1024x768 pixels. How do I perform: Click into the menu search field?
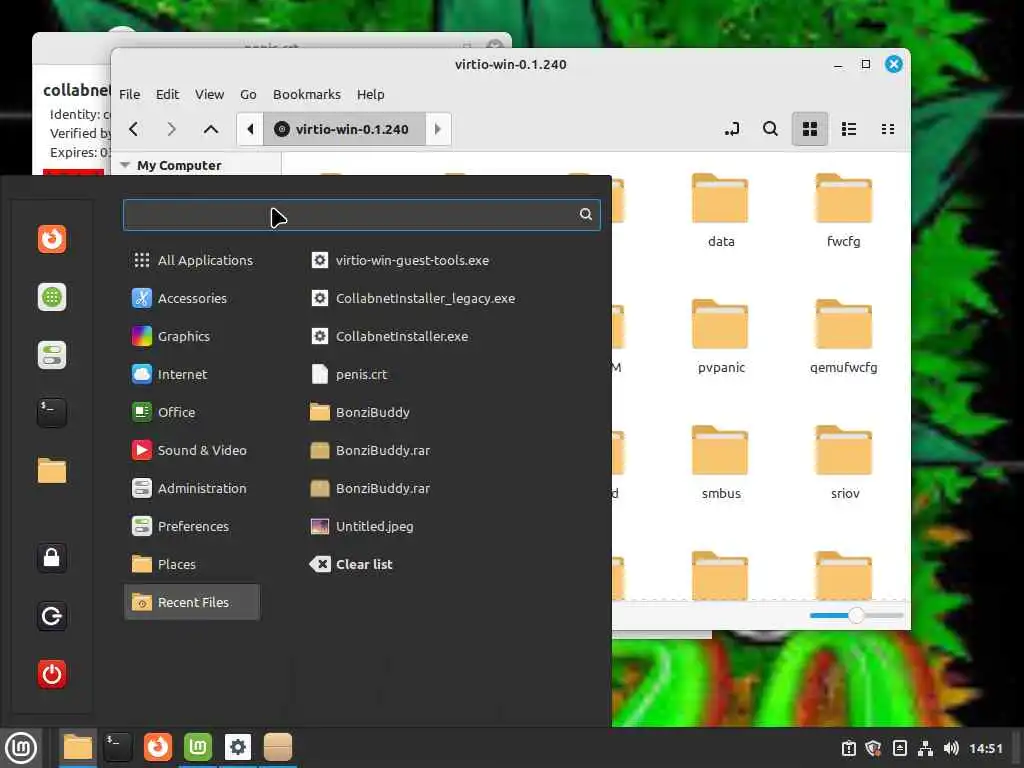pyautogui.click(x=361, y=214)
